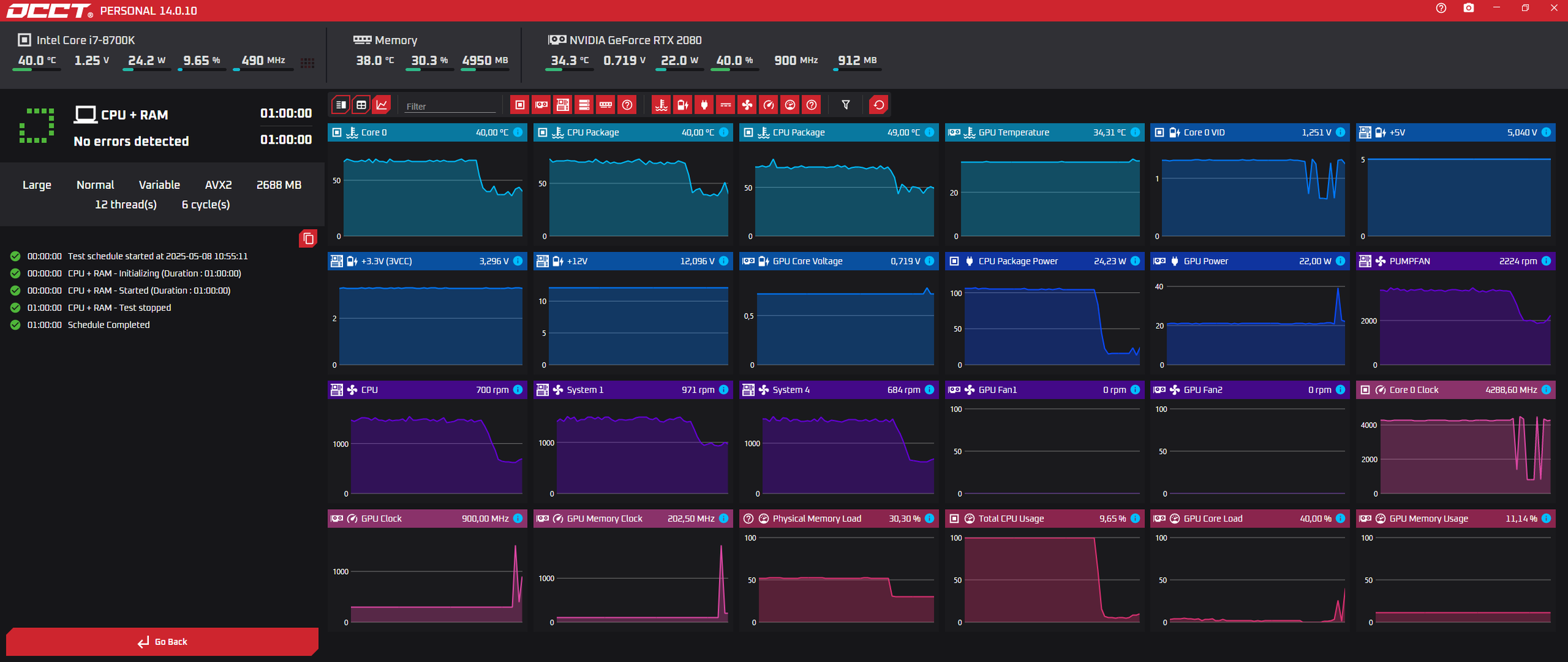Switch to graph view layout icon
The width and height of the screenshot is (1568, 662).
[x=382, y=105]
